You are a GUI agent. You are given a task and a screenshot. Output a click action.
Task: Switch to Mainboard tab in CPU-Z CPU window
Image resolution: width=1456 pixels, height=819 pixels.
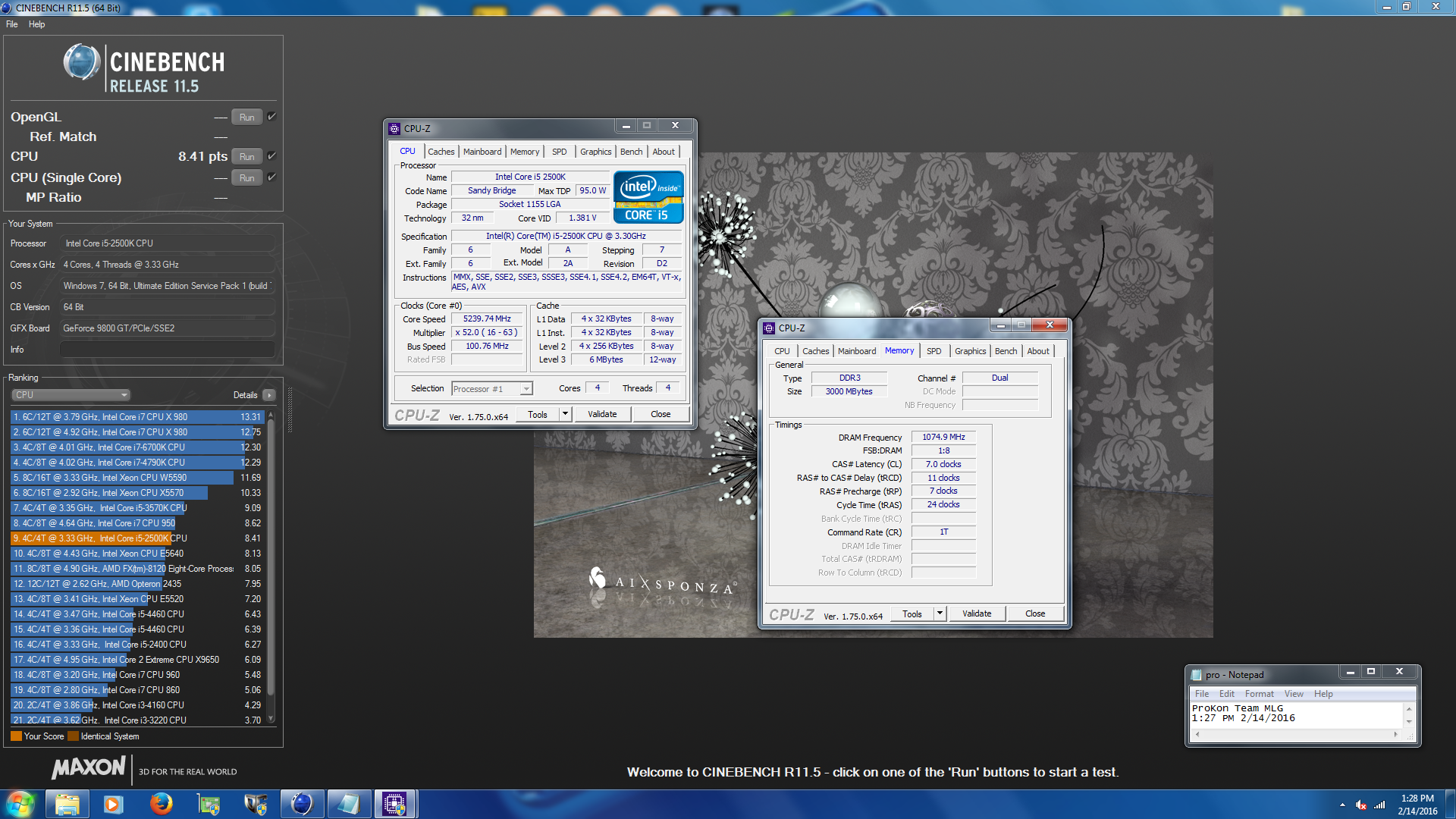[x=482, y=152]
